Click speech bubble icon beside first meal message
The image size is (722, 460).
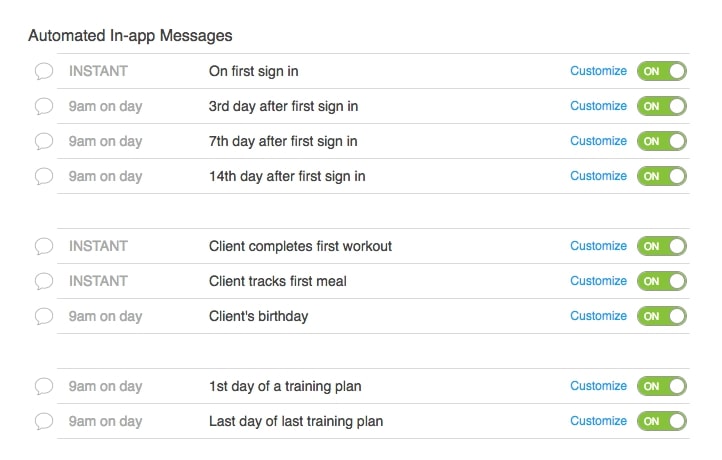(x=43, y=281)
